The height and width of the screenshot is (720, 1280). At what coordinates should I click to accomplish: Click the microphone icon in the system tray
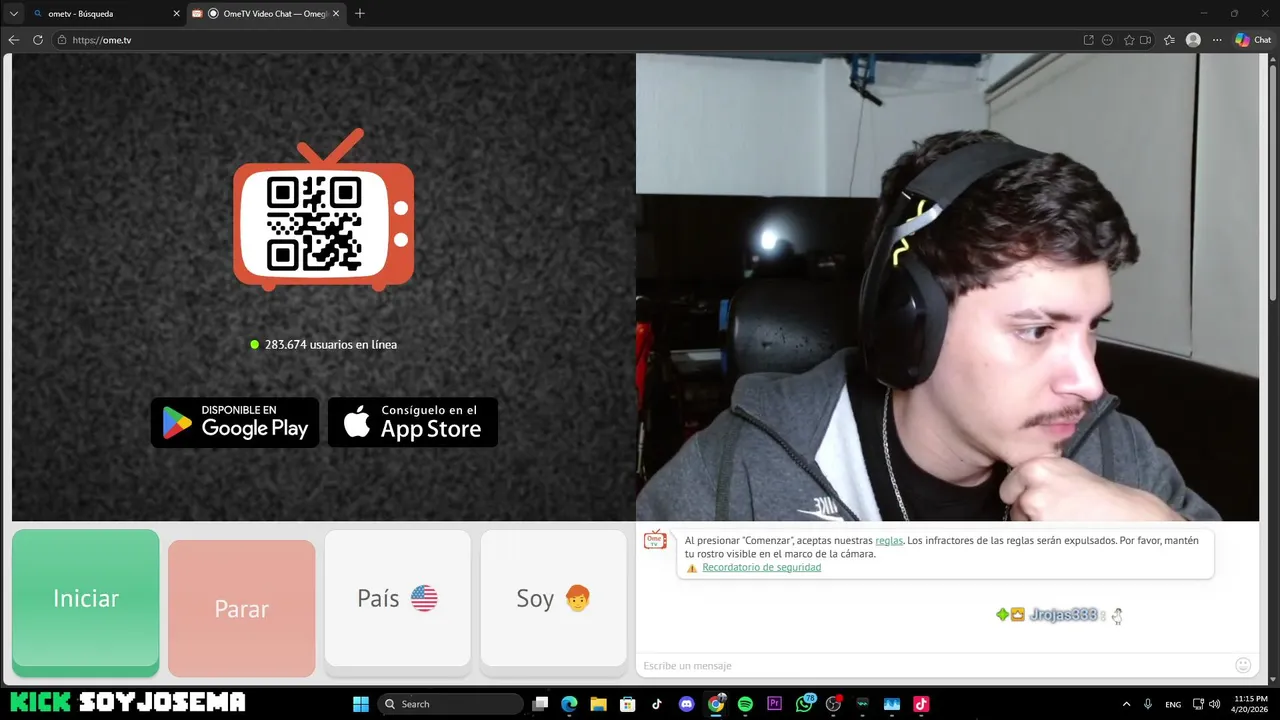click(x=1148, y=704)
